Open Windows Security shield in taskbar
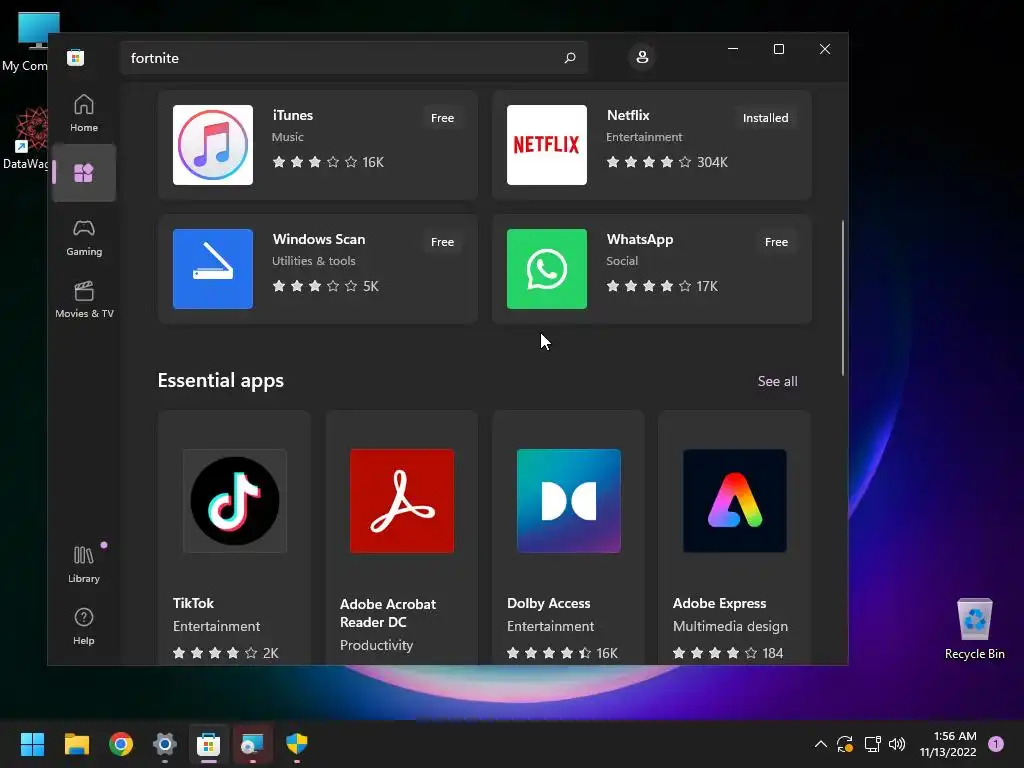The height and width of the screenshot is (768, 1024). (296, 744)
